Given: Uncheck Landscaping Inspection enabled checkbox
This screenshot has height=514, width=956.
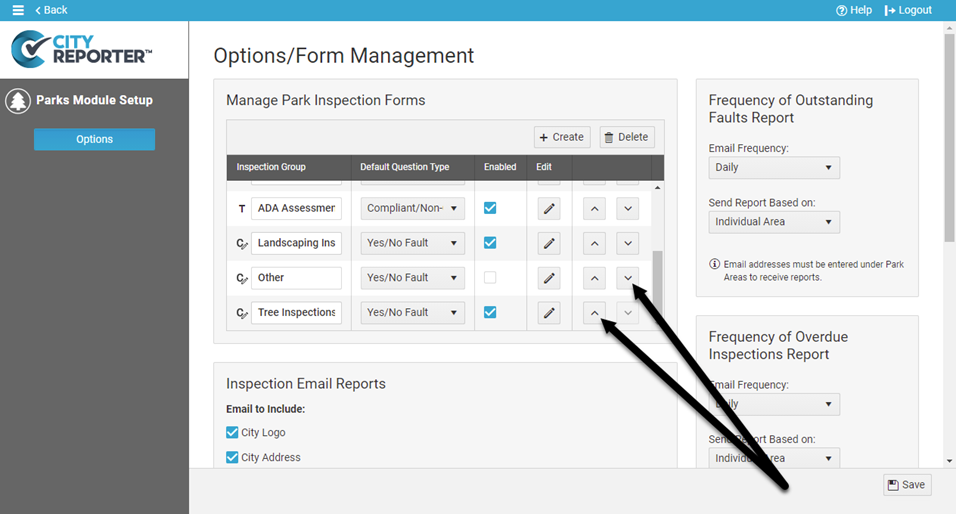Looking at the screenshot, I should (490, 243).
